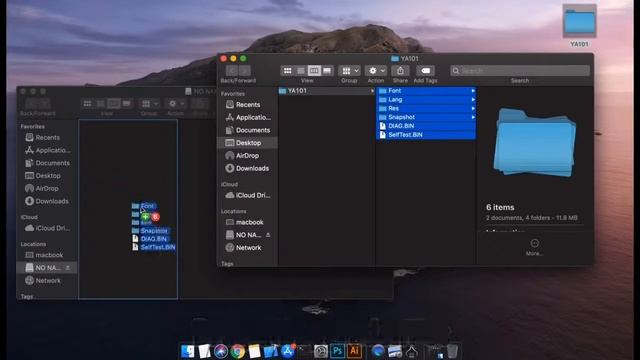This screenshot has height=360, width=640.
Task: Select the Font folder in YA101 column
Action: (x=426, y=91)
